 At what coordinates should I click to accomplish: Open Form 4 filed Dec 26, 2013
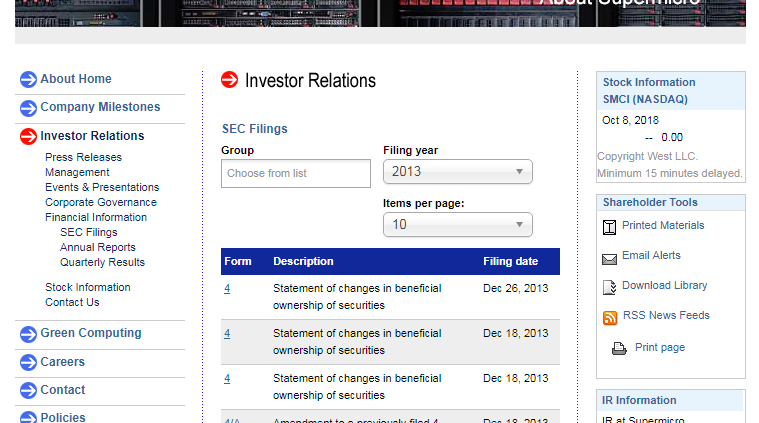point(227,288)
